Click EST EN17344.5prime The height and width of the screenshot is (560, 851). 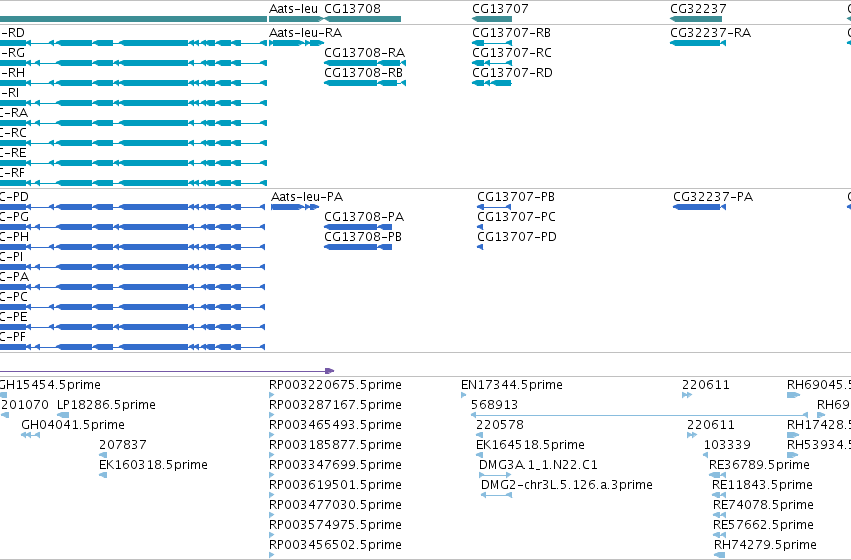(463, 395)
